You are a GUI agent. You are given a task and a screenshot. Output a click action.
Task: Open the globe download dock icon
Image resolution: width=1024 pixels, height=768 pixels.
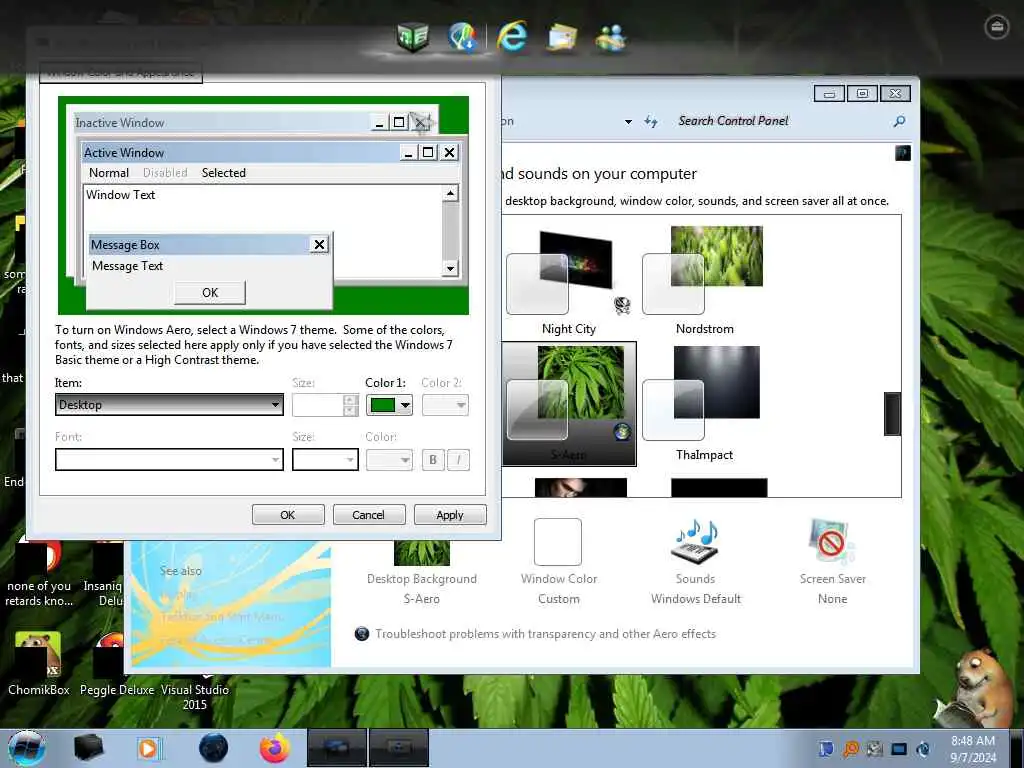463,37
